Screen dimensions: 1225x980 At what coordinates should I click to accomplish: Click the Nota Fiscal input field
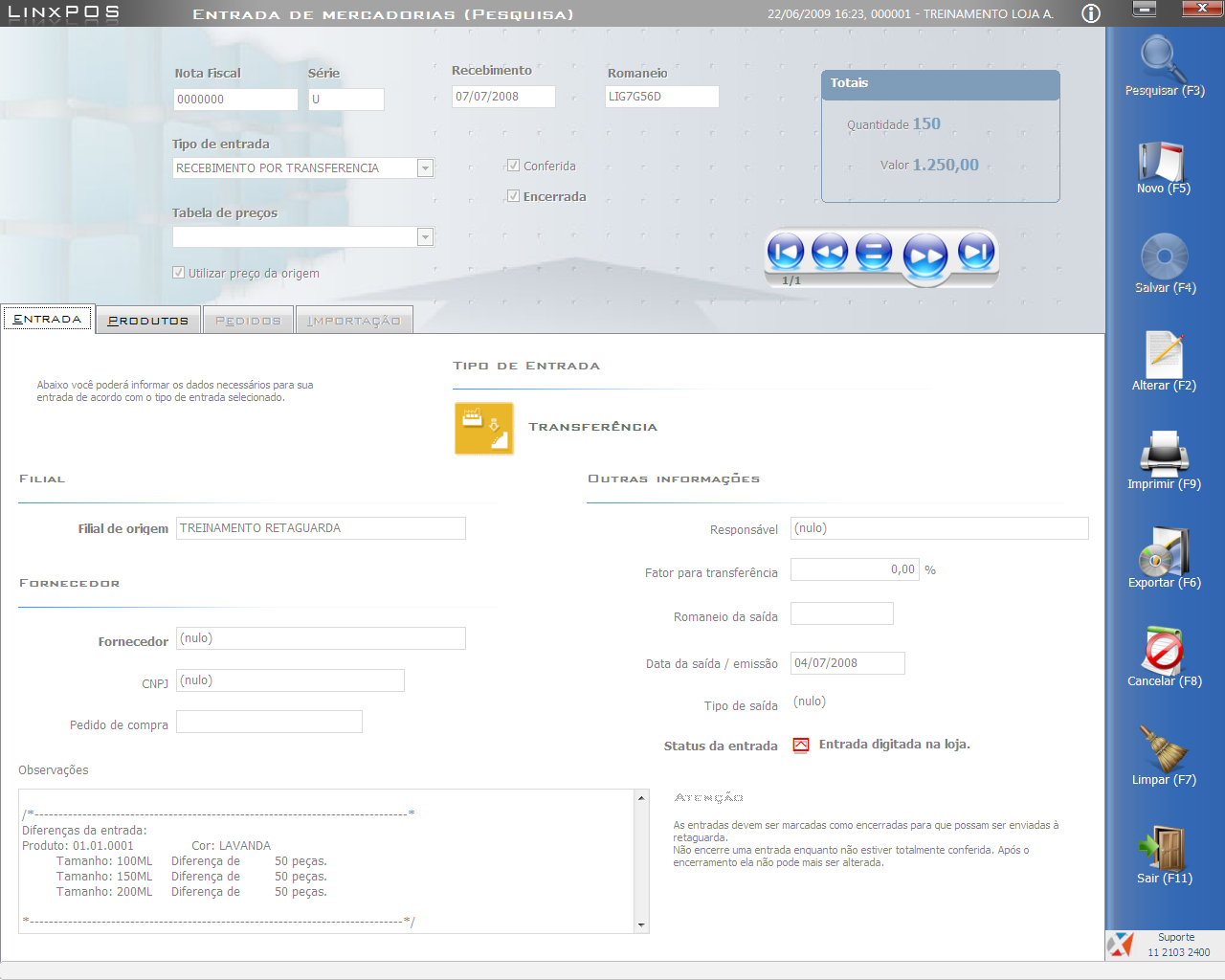[x=235, y=100]
